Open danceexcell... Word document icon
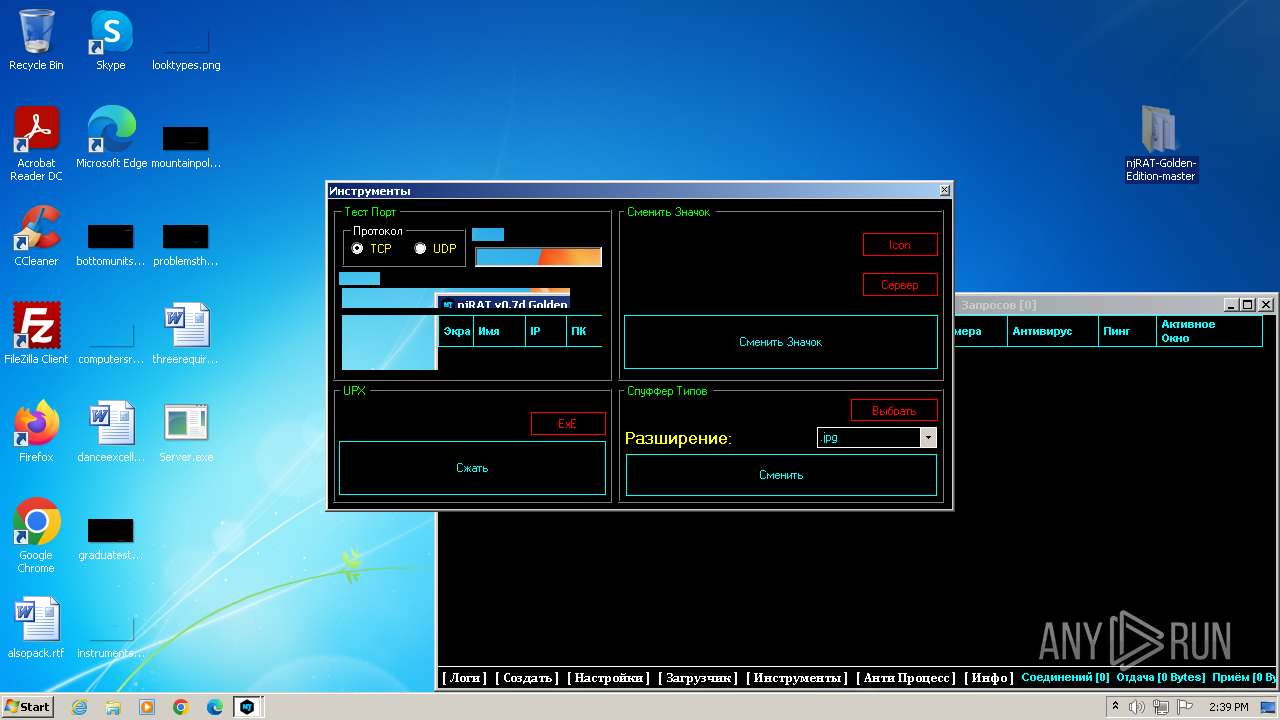The height and width of the screenshot is (720, 1280). [x=111, y=432]
